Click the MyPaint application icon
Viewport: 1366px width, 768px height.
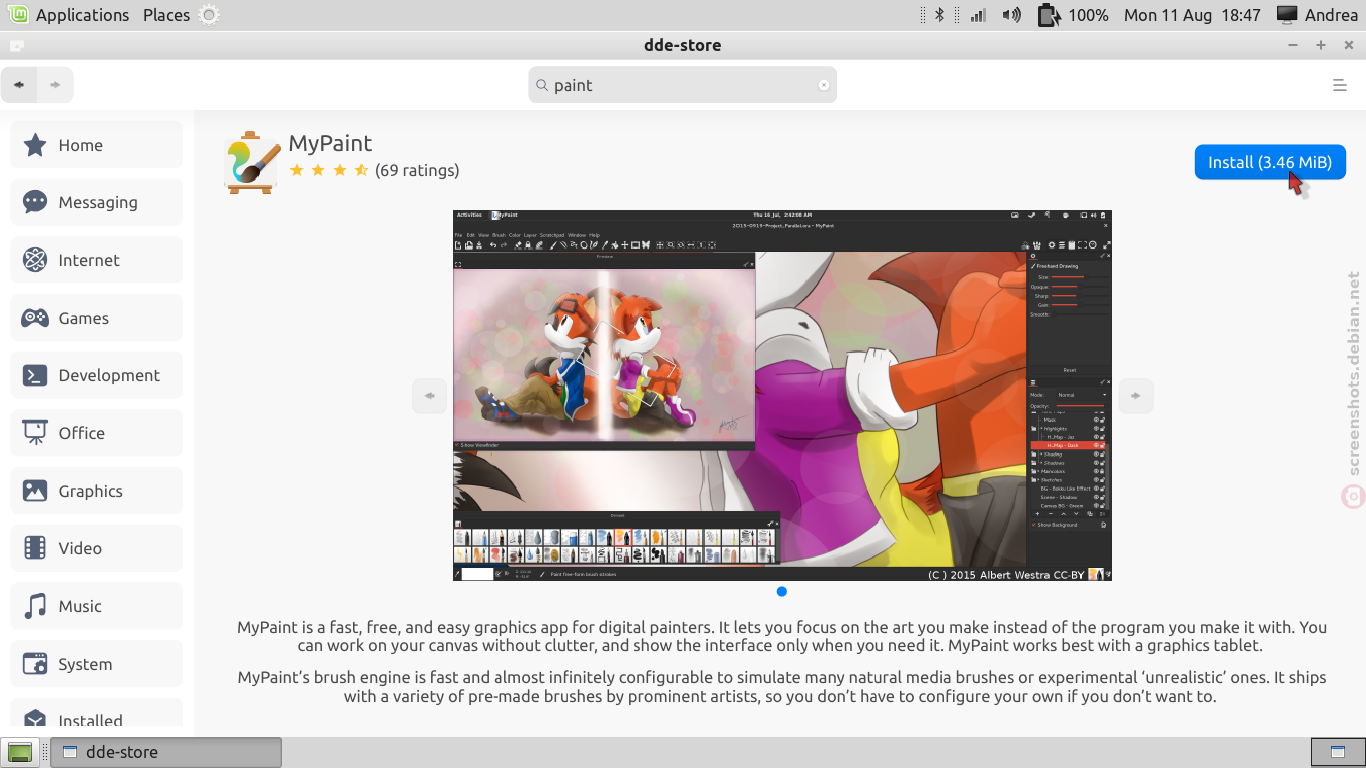pos(252,161)
